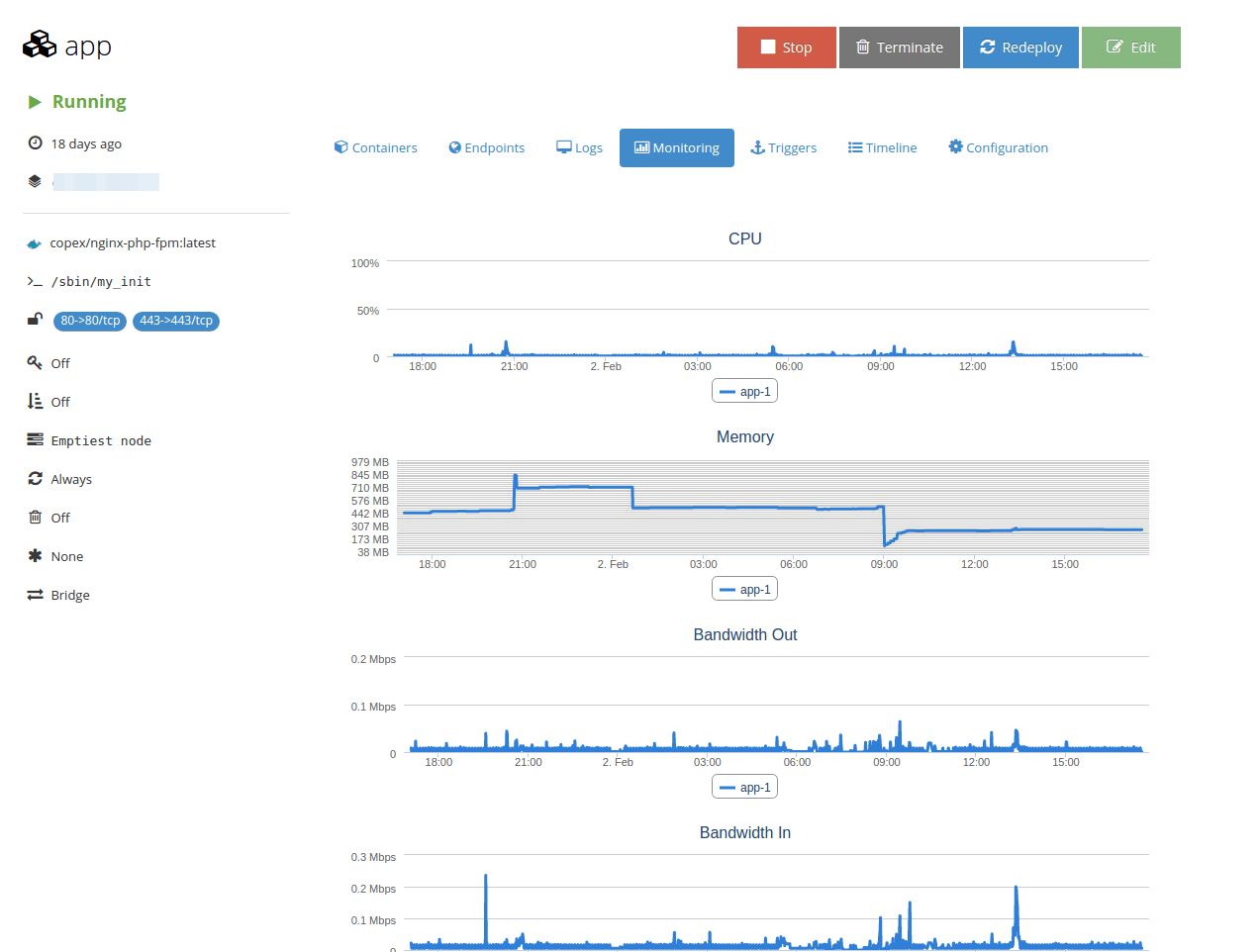Click the app cubes logo icon
Viewport: 1260px width, 952px height.
point(40,45)
